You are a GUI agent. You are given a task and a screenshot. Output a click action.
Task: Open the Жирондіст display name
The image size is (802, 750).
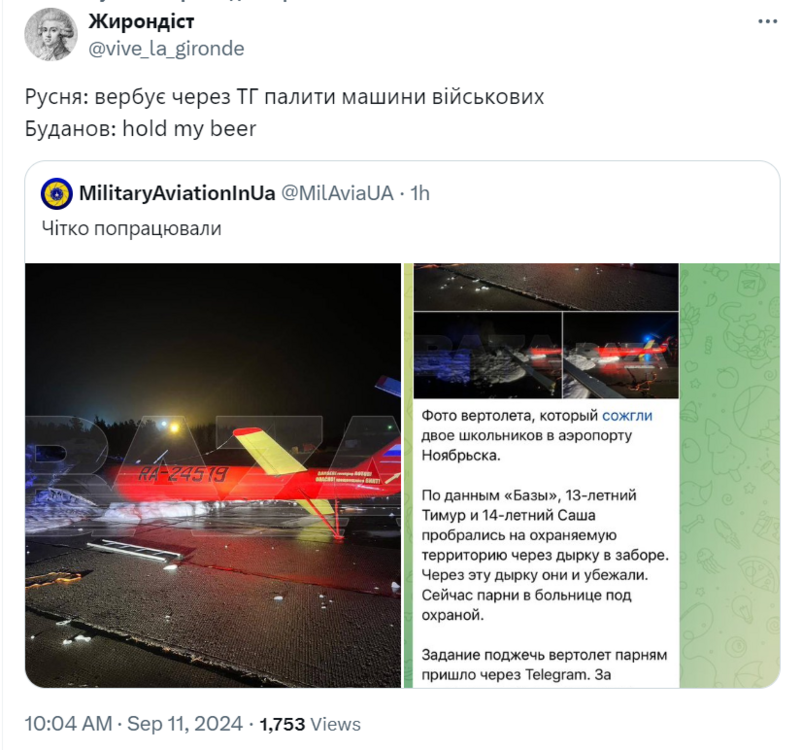(x=141, y=21)
